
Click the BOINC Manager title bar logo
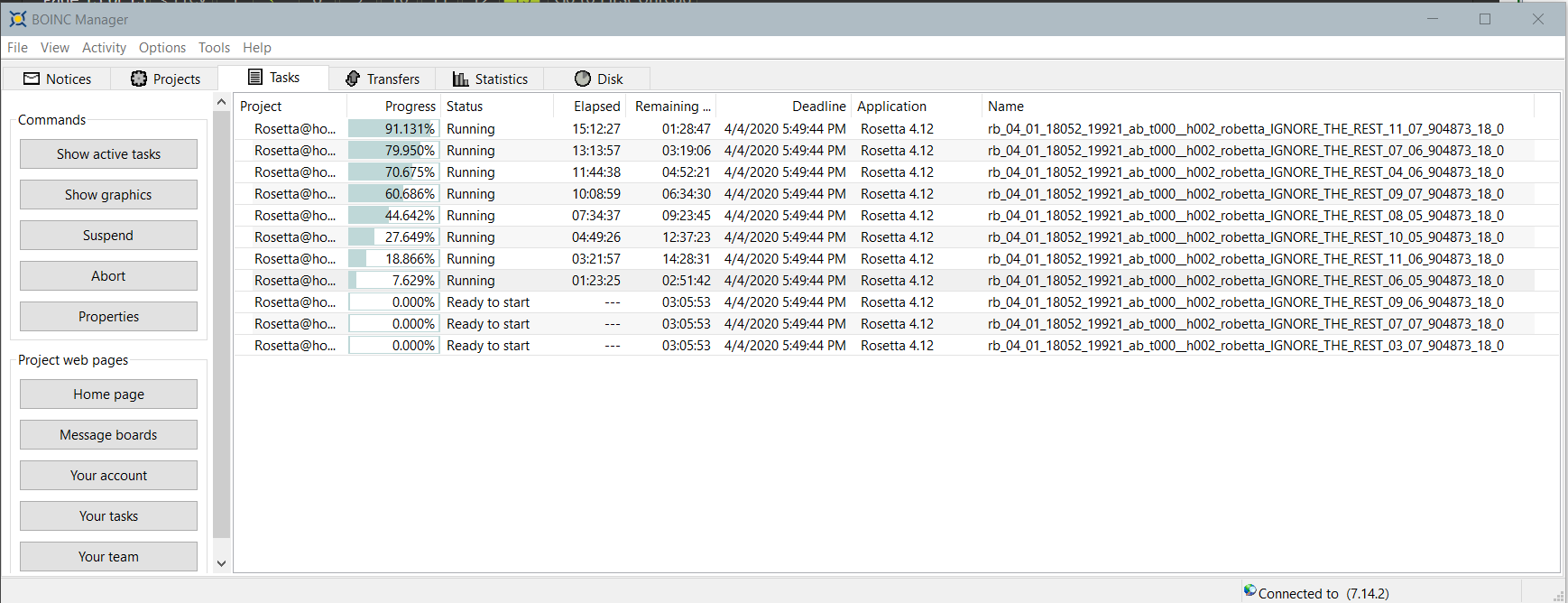[x=18, y=19]
